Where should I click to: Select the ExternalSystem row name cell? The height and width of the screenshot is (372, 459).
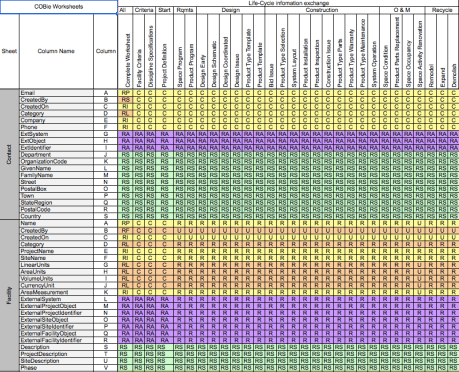point(56,299)
